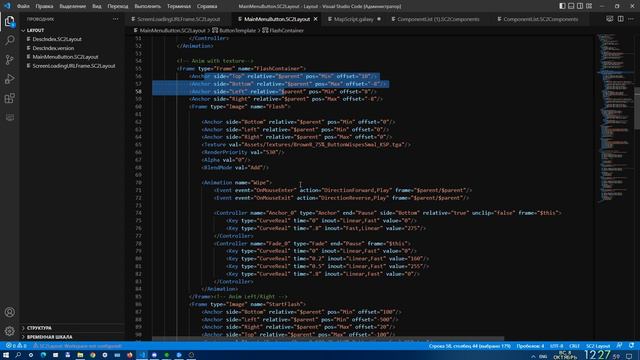Show hidden system tray icons
Screen dimensions: 640x360
(x=533, y=356)
